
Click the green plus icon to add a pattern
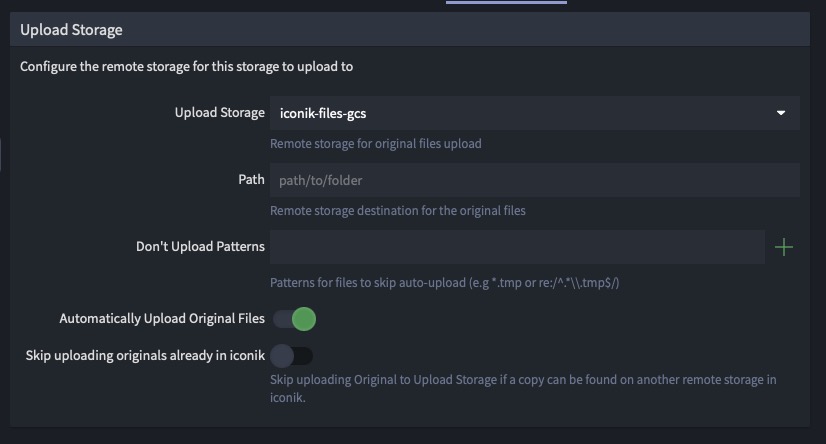784,247
